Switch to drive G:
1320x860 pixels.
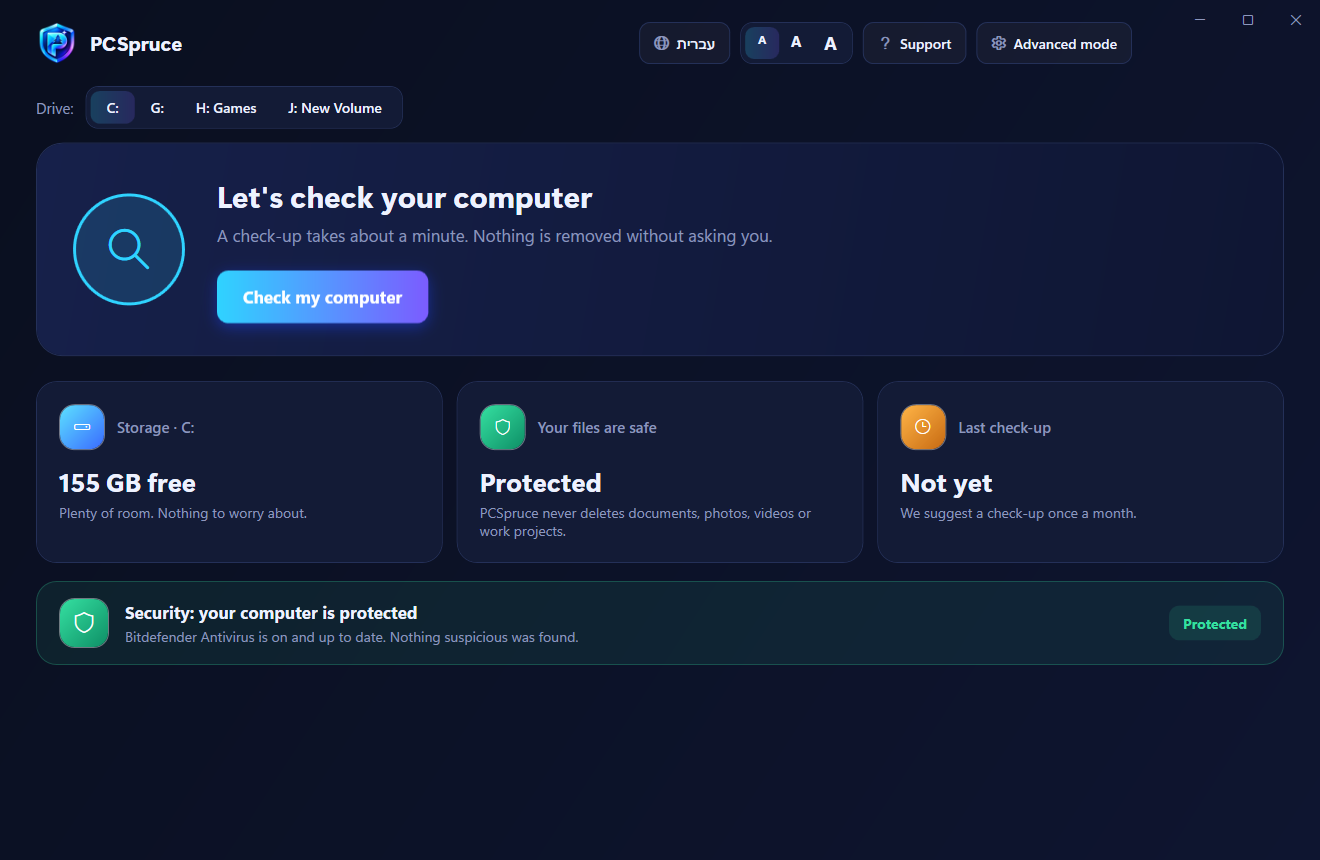pyautogui.click(x=157, y=108)
